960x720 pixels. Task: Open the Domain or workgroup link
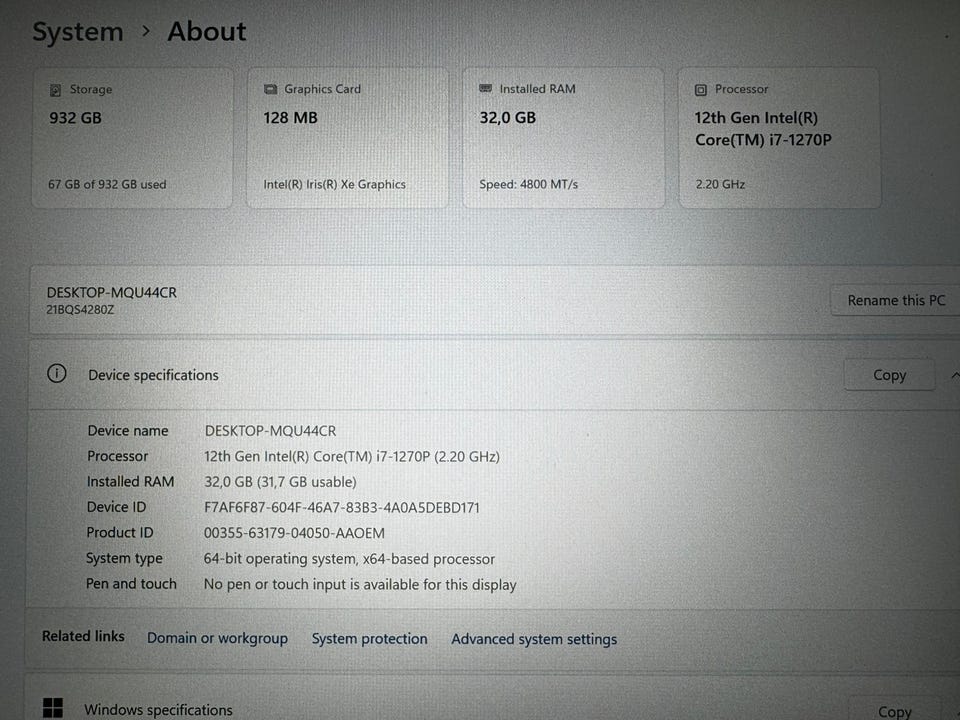click(217, 638)
